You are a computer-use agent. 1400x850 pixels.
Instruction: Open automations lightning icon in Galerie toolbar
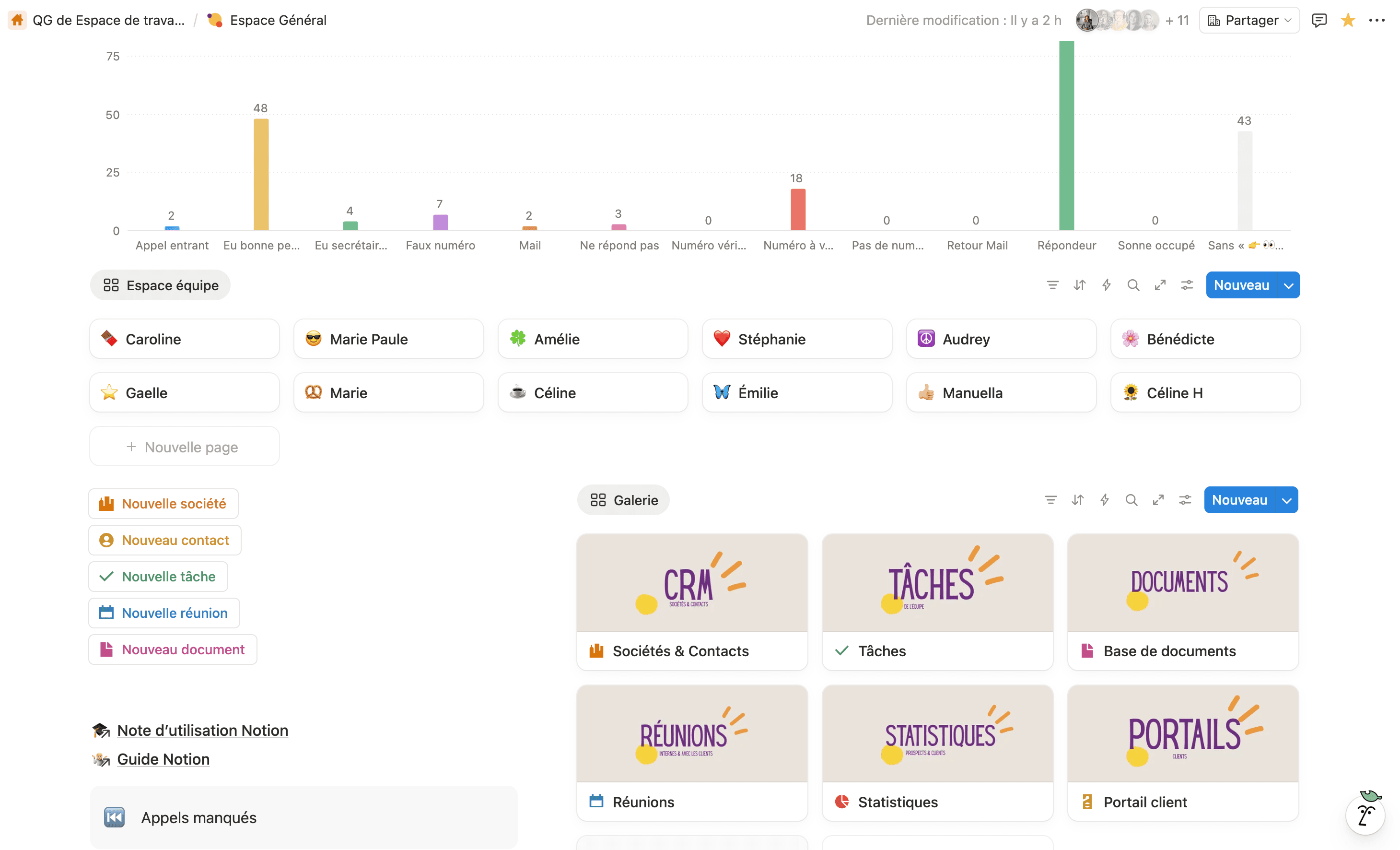pyautogui.click(x=1105, y=500)
